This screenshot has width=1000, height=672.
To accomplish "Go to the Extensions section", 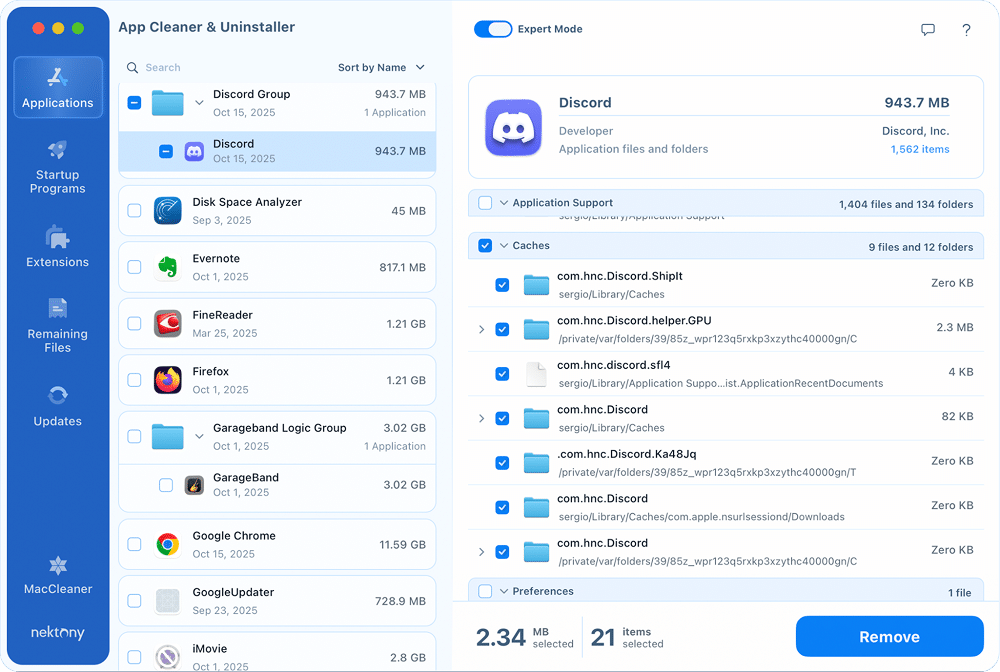I will (x=57, y=245).
